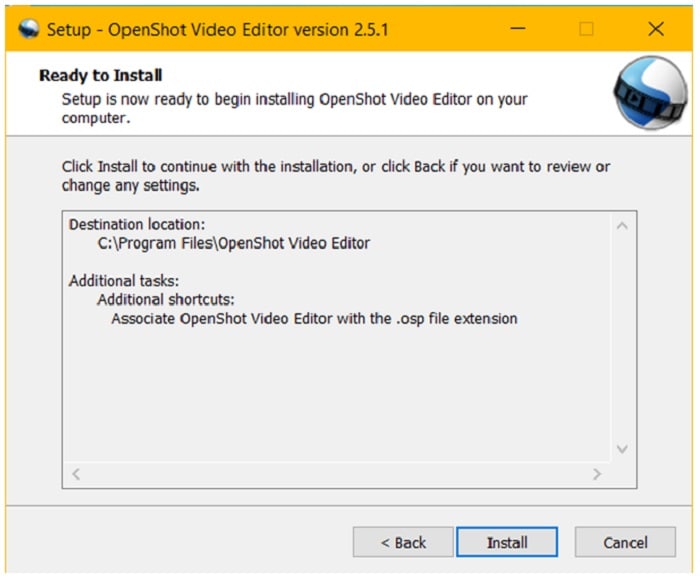Viewport: 700px width, 581px height.
Task: Click the scroll up arrow in summary box
Action: (x=622, y=226)
